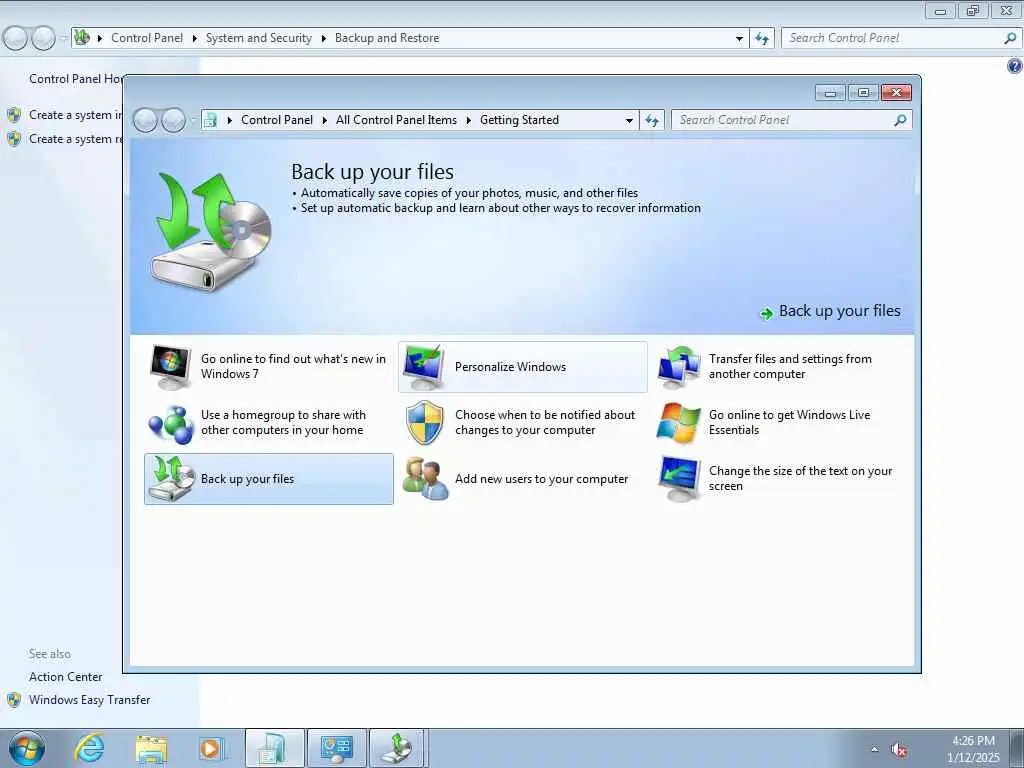1024x768 pixels.
Task: Select Personalize Windows item text
Action: [511, 367]
